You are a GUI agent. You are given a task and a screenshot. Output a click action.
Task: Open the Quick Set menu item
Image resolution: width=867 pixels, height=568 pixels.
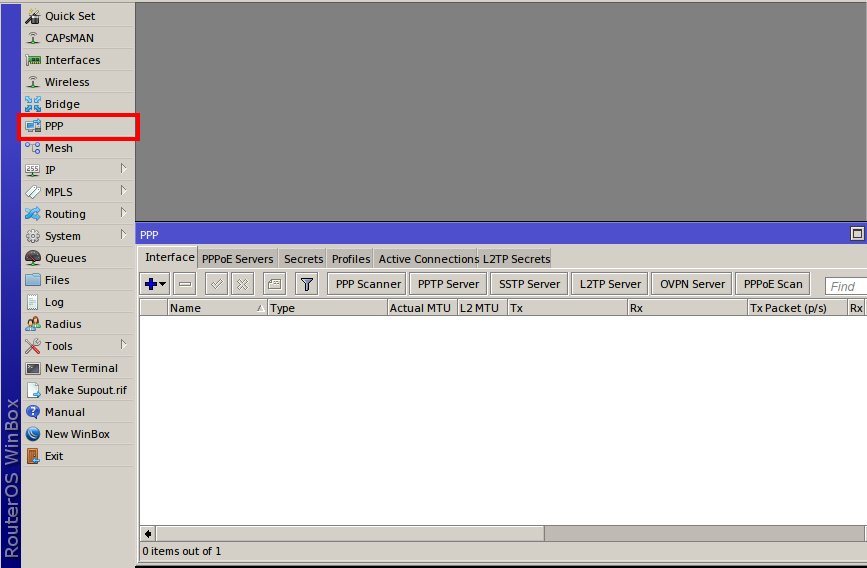point(72,16)
